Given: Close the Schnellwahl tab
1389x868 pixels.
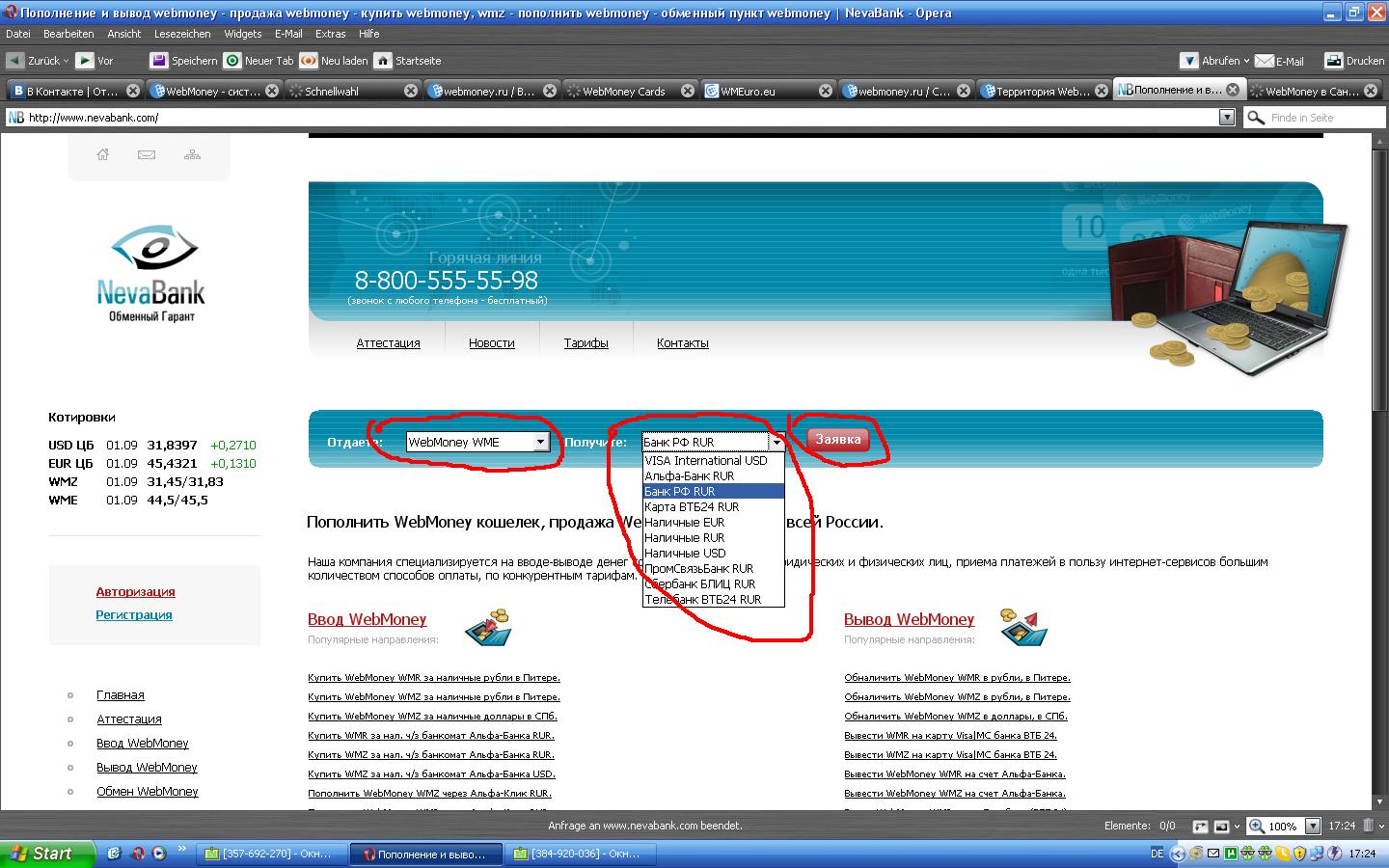Looking at the screenshot, I should [411, 91].
